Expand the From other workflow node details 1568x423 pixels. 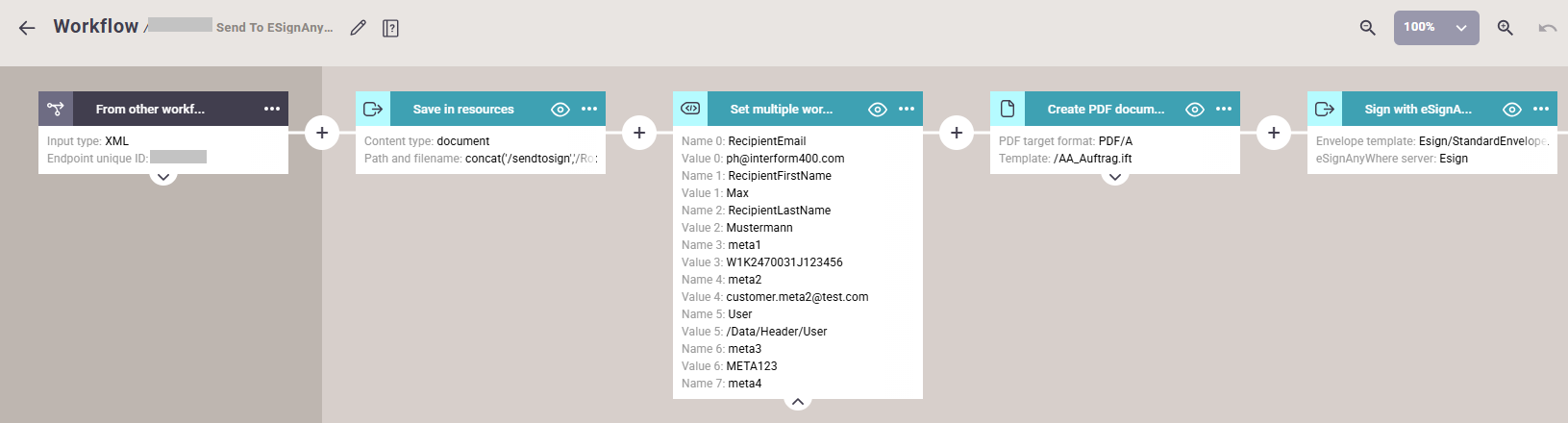click(x=163, y=177)
